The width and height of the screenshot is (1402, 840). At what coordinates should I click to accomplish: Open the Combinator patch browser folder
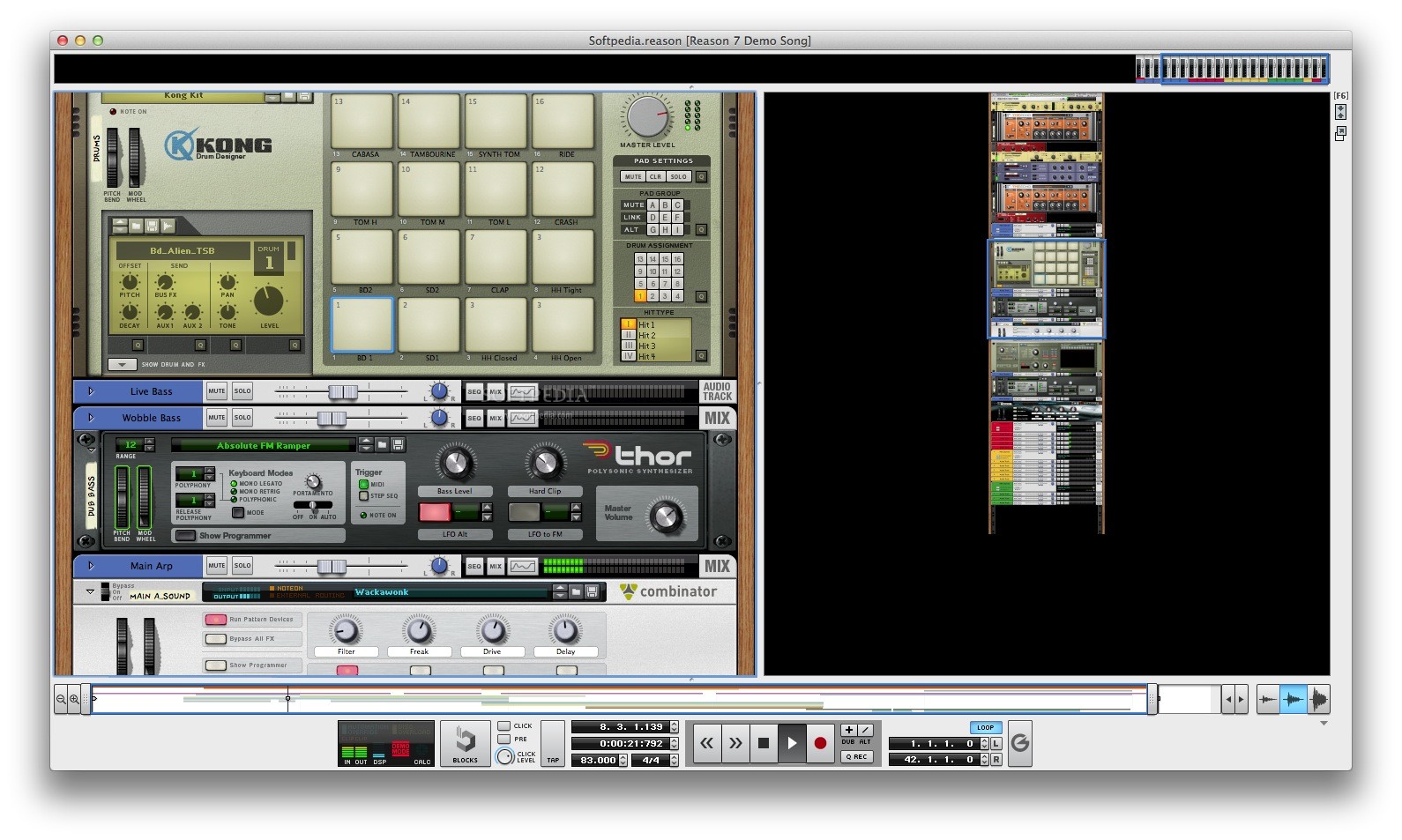pos(576,591)
